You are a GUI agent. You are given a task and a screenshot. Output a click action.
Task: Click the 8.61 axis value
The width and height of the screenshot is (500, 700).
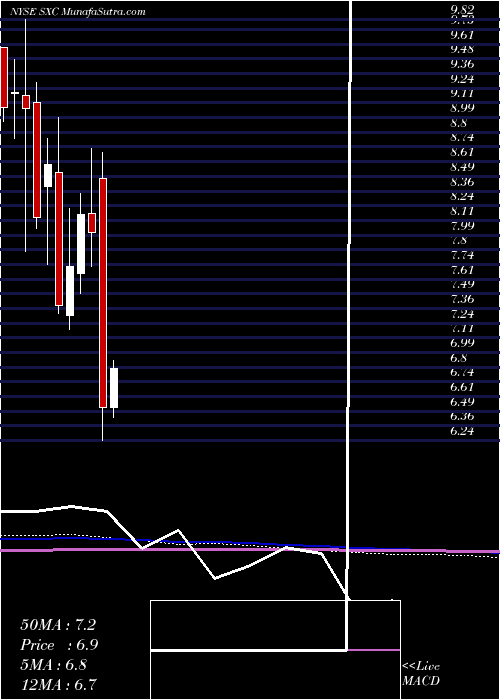point(462,152)
